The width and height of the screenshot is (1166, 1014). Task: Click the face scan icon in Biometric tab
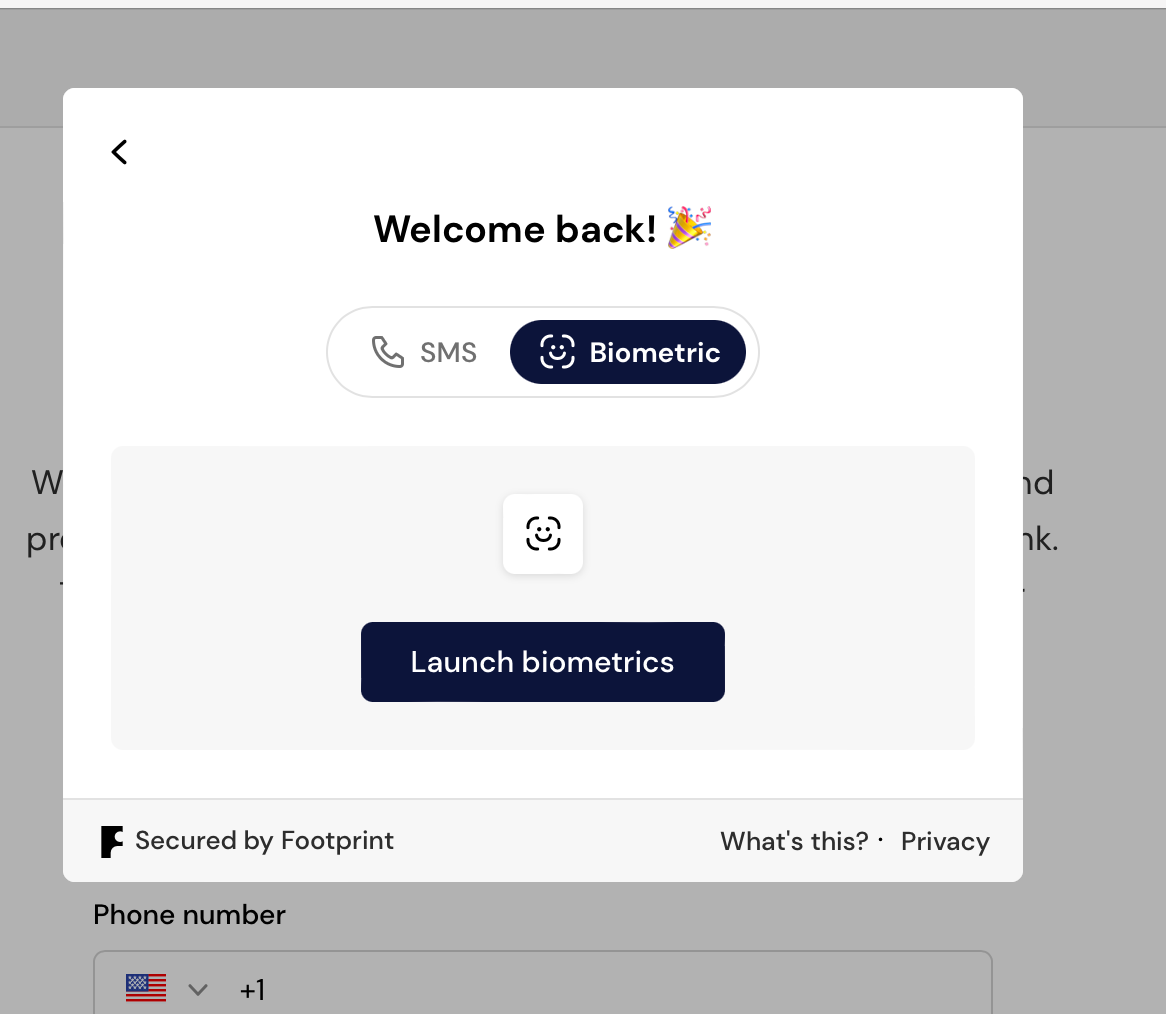(x=557, y=352)
